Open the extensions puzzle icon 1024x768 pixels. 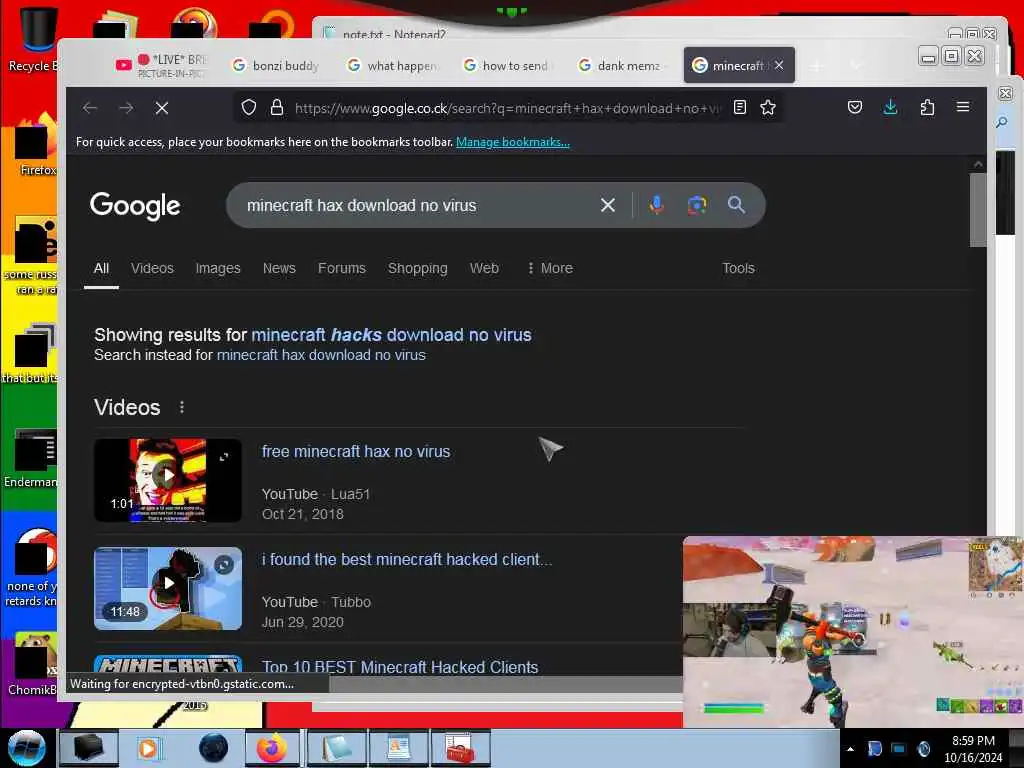[927, 107]
